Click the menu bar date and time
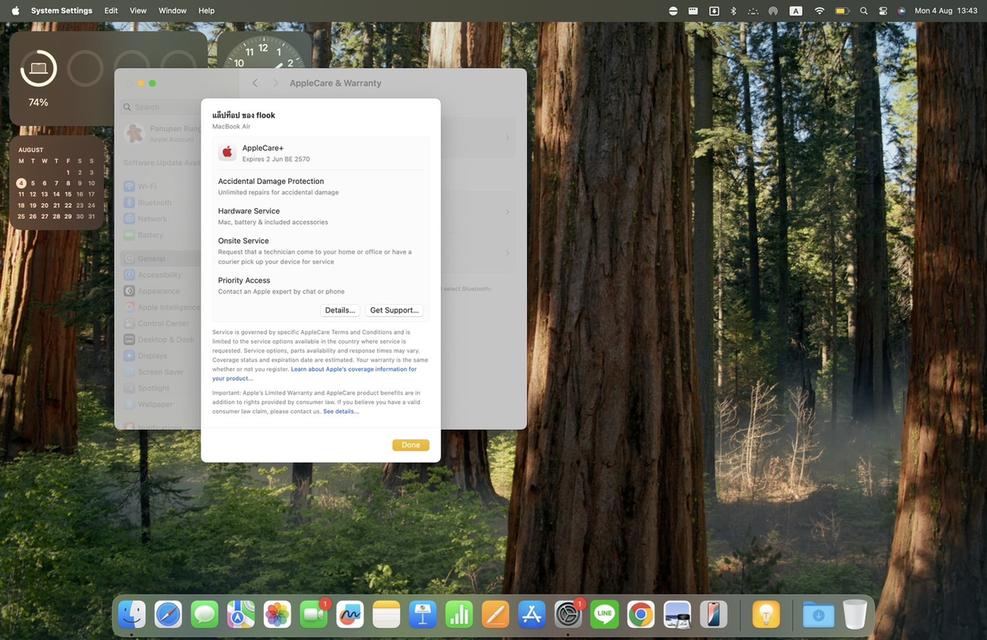This screenshot has height=640, width=987. tap(945, 11)
